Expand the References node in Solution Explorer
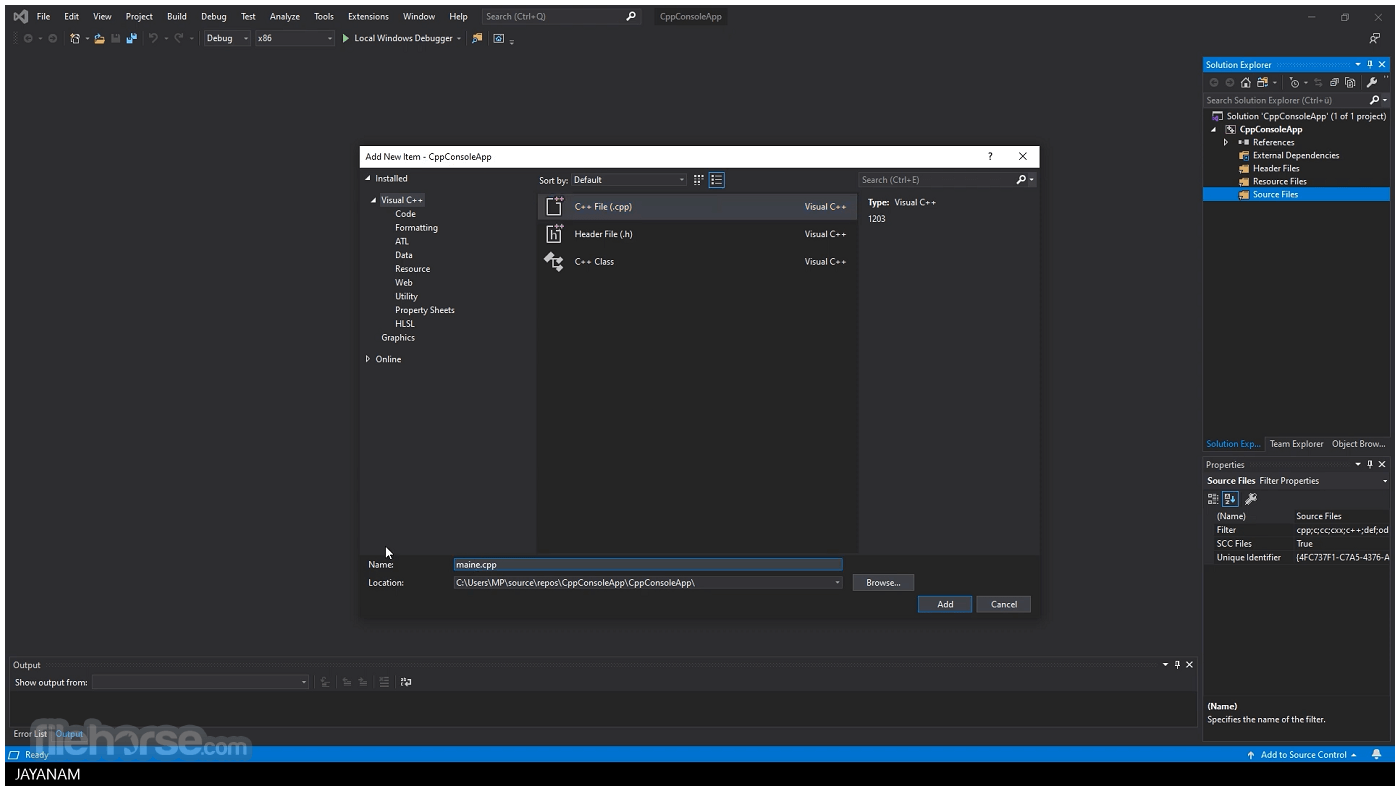1400x791 pixels. [1226, 142]
